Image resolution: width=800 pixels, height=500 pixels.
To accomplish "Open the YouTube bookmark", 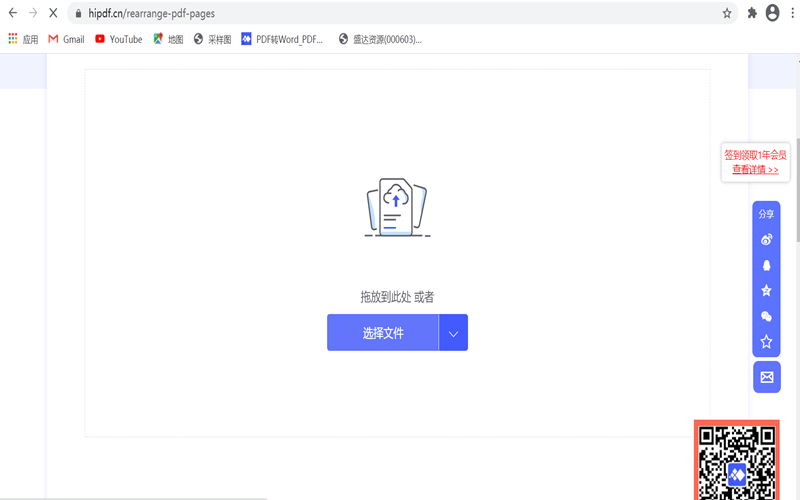I will click(118, 40).
